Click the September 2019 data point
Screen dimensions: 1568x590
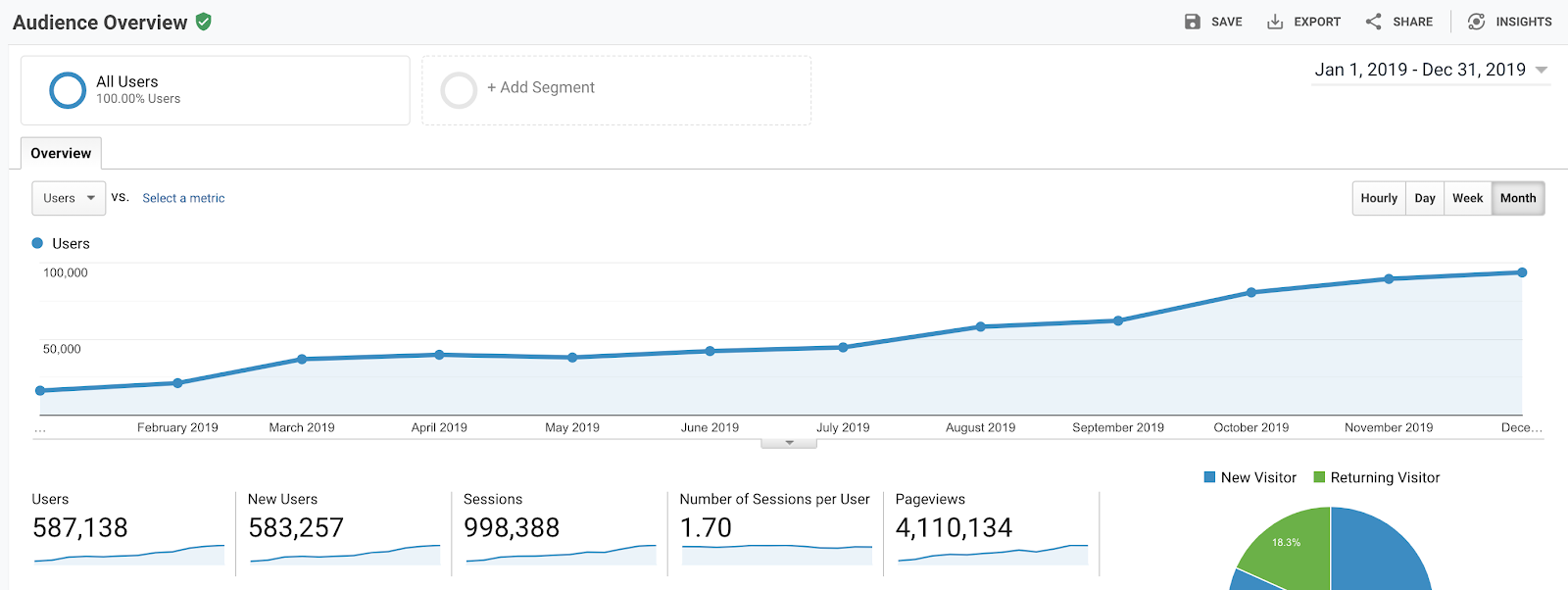[1118, 320]
